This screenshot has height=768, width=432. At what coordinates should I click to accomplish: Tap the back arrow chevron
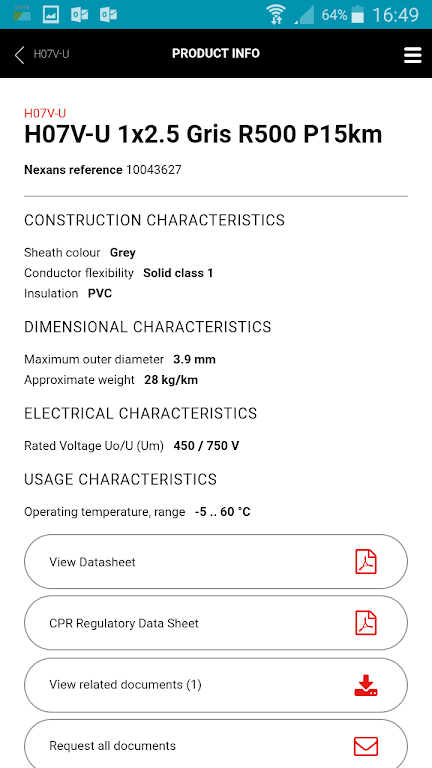tap(19, 55)
